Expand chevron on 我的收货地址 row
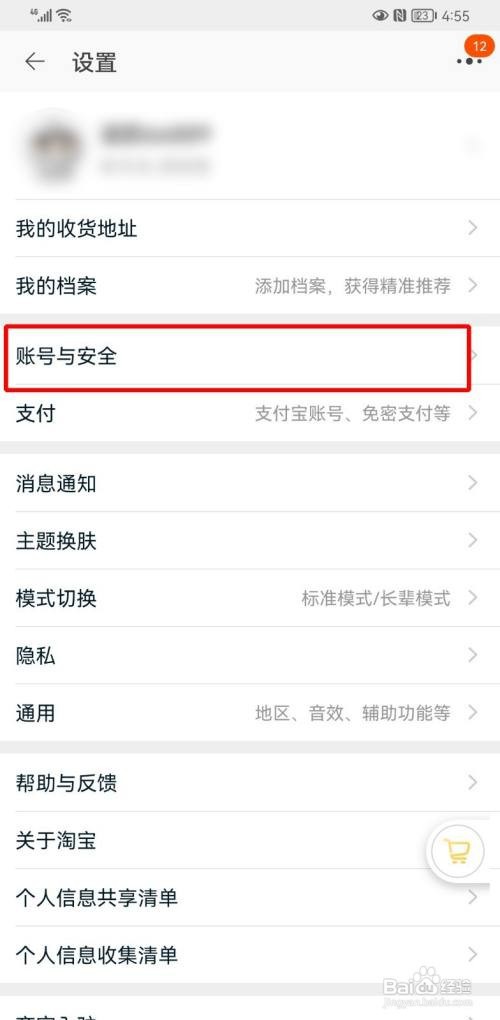 coord(473,228)
